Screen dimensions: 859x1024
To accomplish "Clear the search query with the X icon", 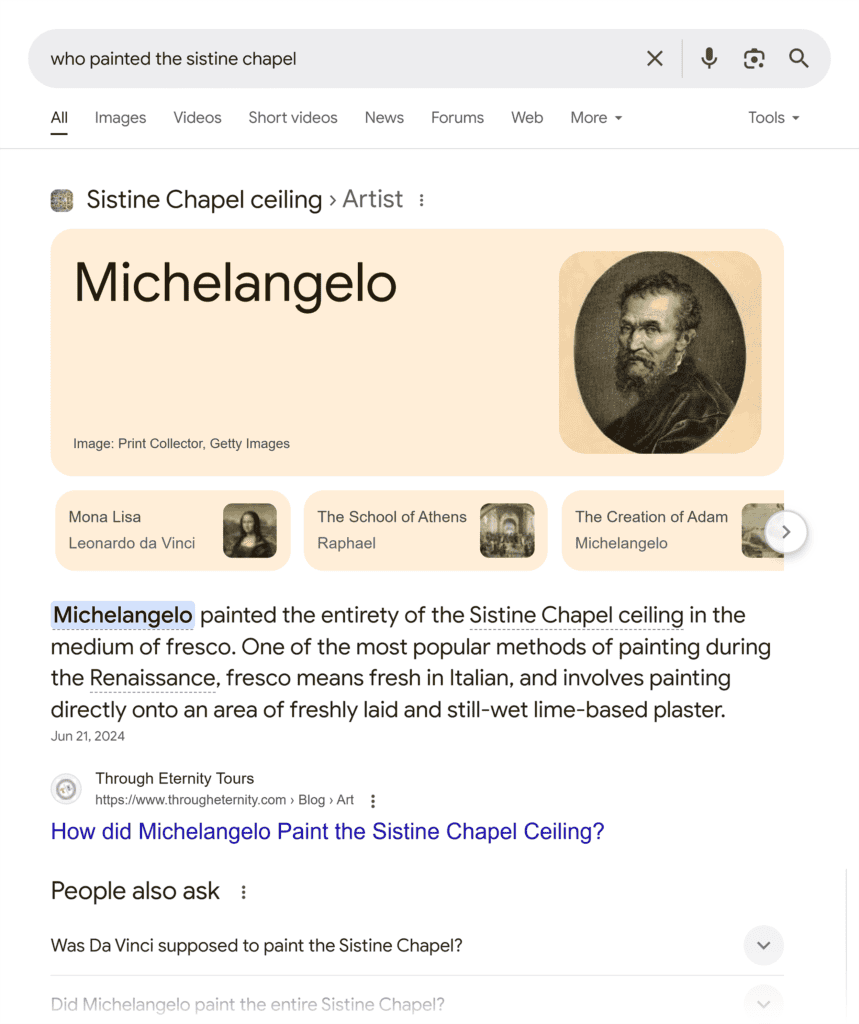I will (655, 58).
